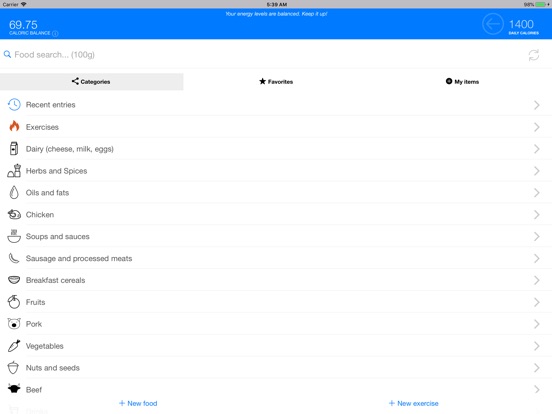This screenshot has height=414, width=552.
Task: Switch to the My items tab
Action: (x=462, y=82)
